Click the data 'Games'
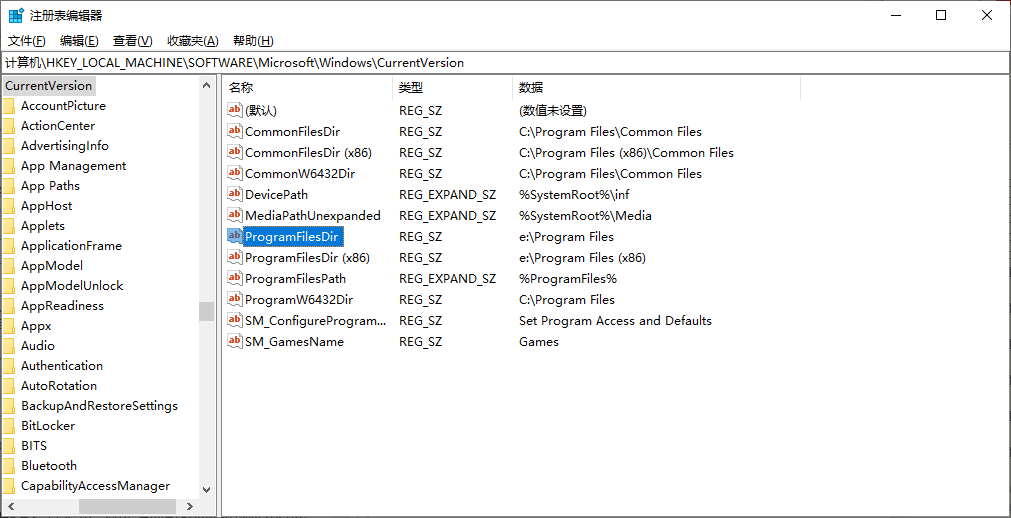Screen dimensions: 1011x518 pyautogui.click(x=538, y=341)
